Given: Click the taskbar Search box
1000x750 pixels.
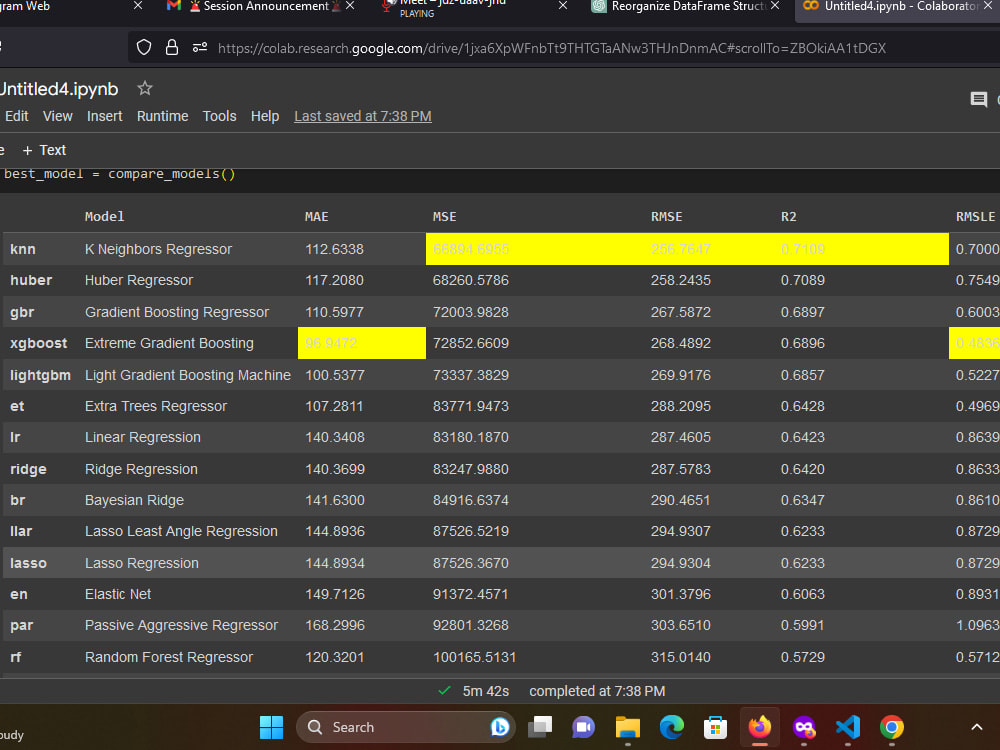Looking at the screenshot, I should pos(406,727).
